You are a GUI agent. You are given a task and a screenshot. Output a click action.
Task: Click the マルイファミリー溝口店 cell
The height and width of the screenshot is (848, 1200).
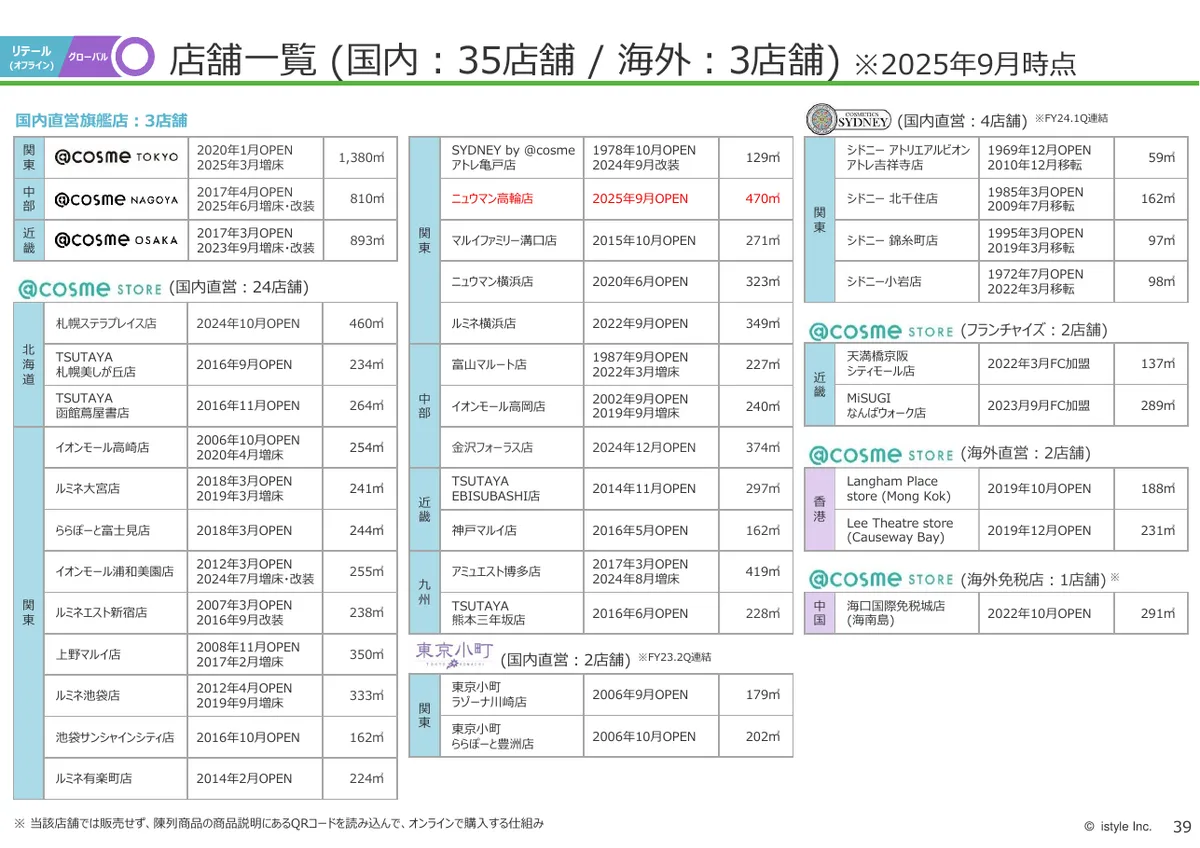[511, 241]
